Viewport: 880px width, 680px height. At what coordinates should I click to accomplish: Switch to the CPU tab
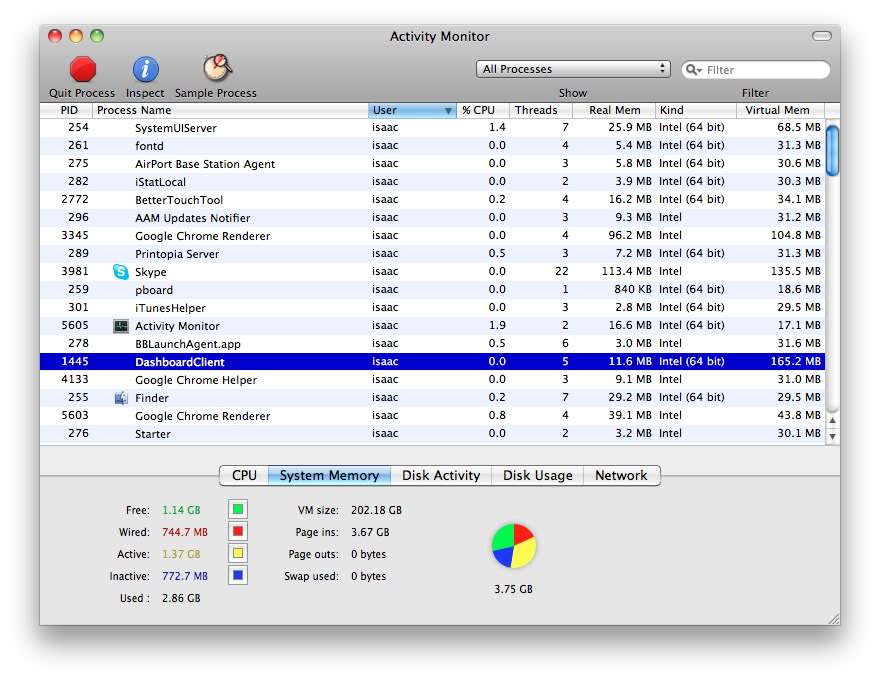coord(244,475)
